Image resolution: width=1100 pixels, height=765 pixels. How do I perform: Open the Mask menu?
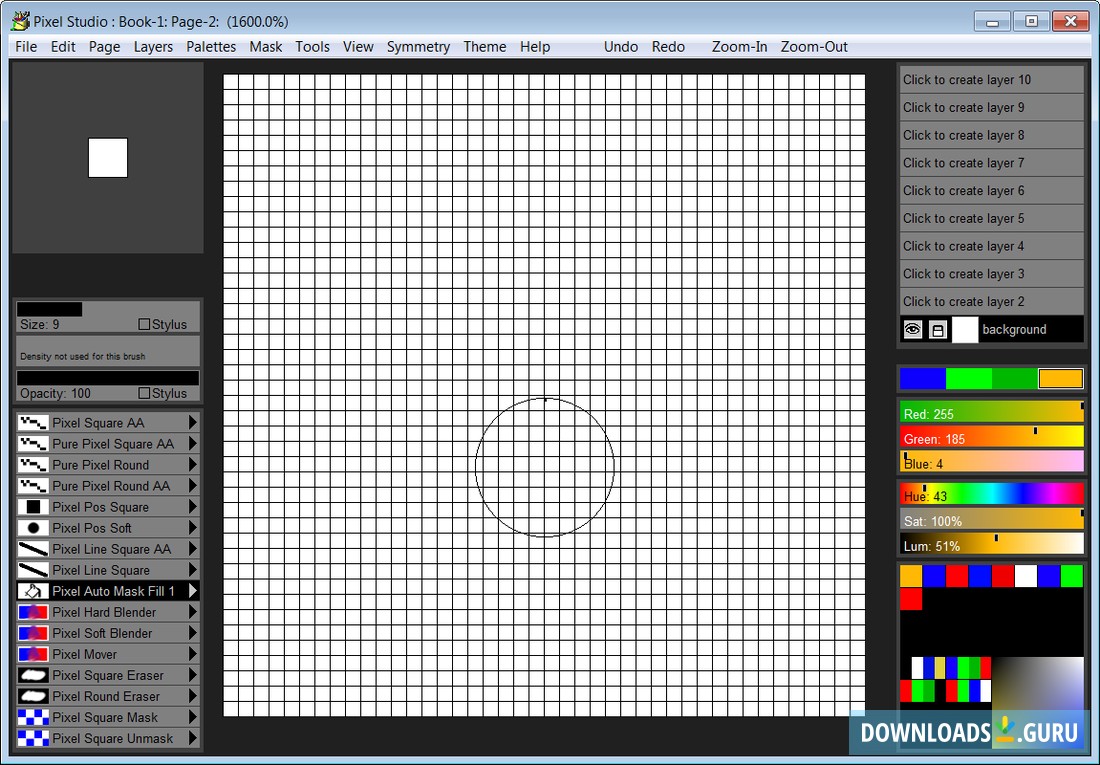[x=266, y=46]
